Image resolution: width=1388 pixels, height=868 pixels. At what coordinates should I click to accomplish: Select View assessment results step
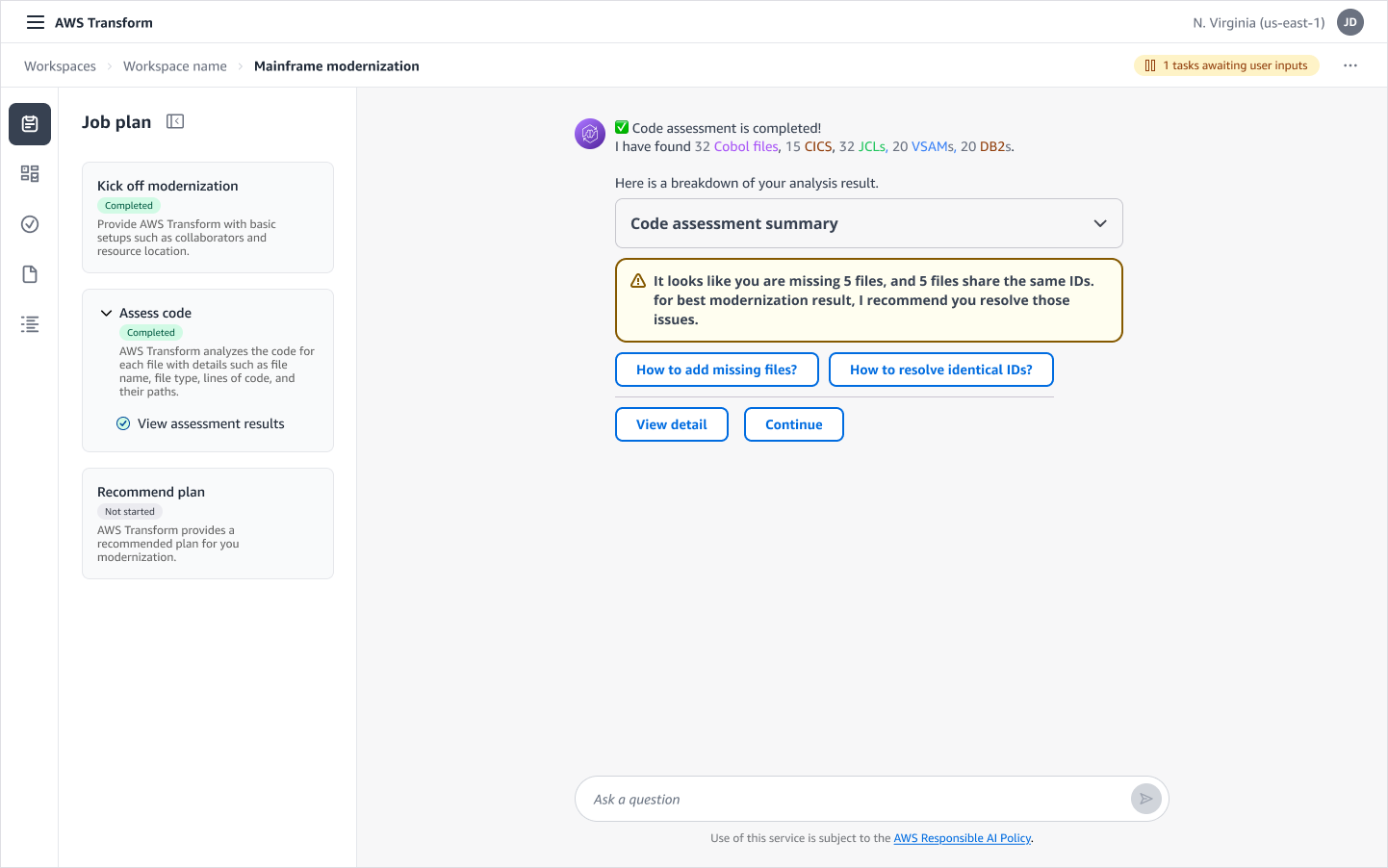point(211,423)
